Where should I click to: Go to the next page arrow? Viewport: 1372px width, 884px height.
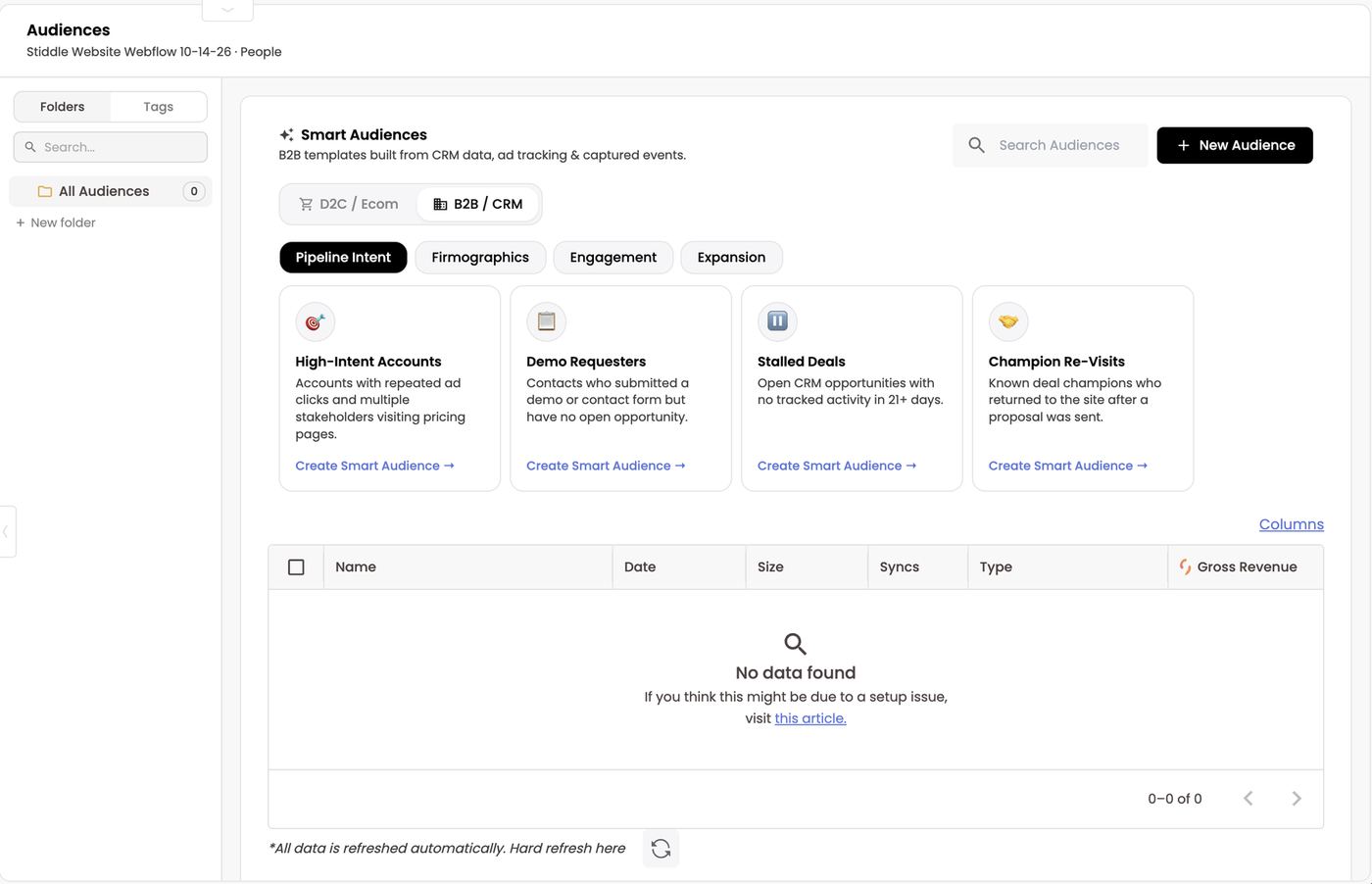pyautogui.click(x=1297, y=799)
